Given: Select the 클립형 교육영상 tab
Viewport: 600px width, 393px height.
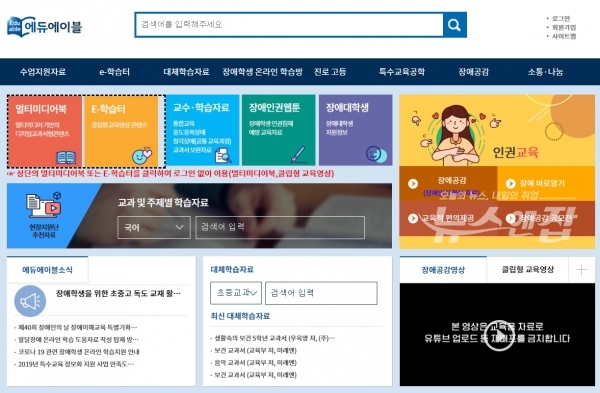Looking at the screenshot, I should click(x=528, y=270).
